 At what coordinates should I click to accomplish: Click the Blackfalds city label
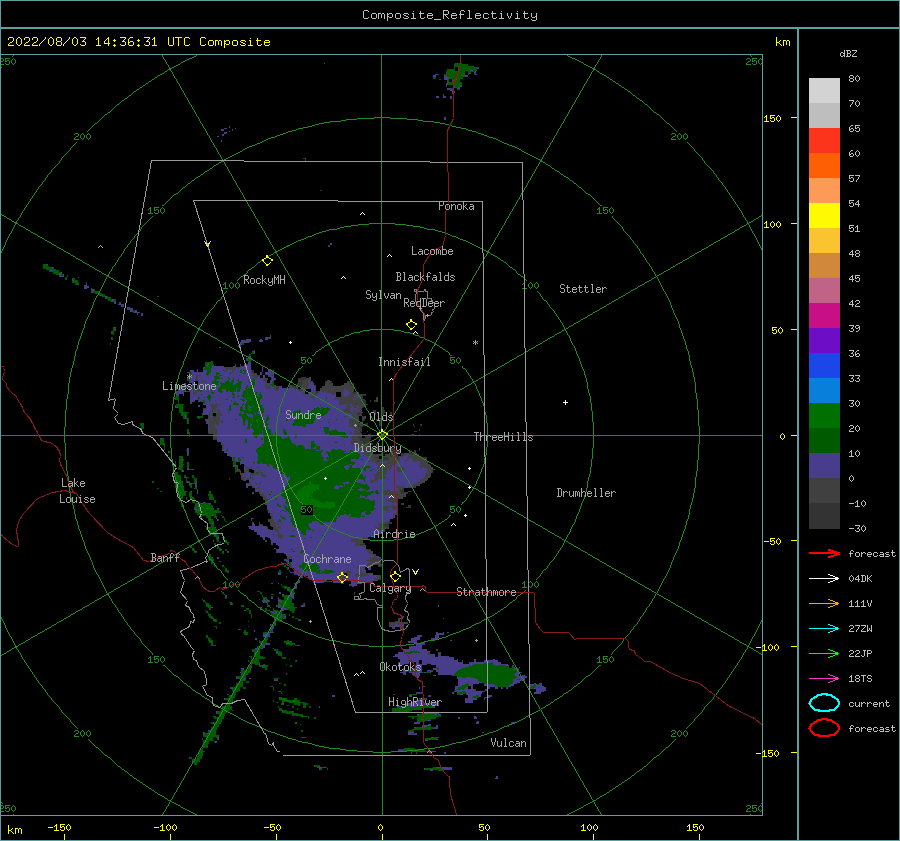click(x=425, y=277)
